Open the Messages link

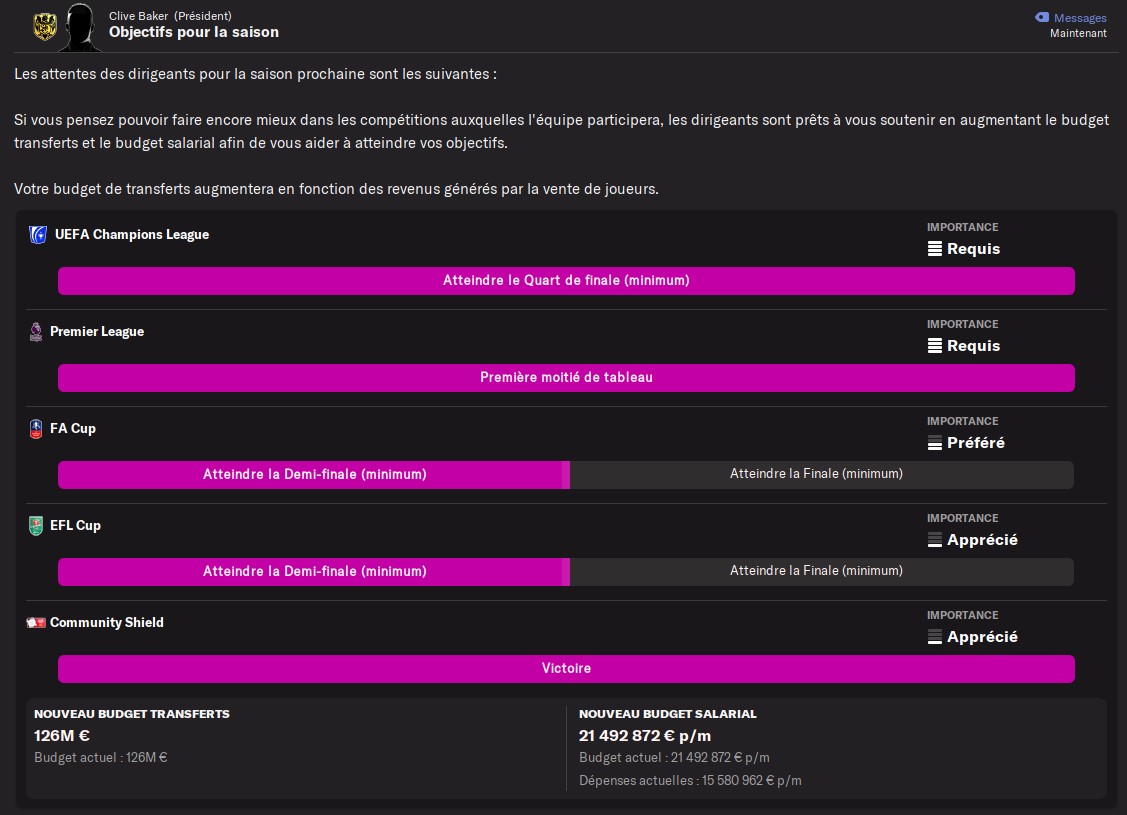pyautogui.click(x=1080, y=18)
